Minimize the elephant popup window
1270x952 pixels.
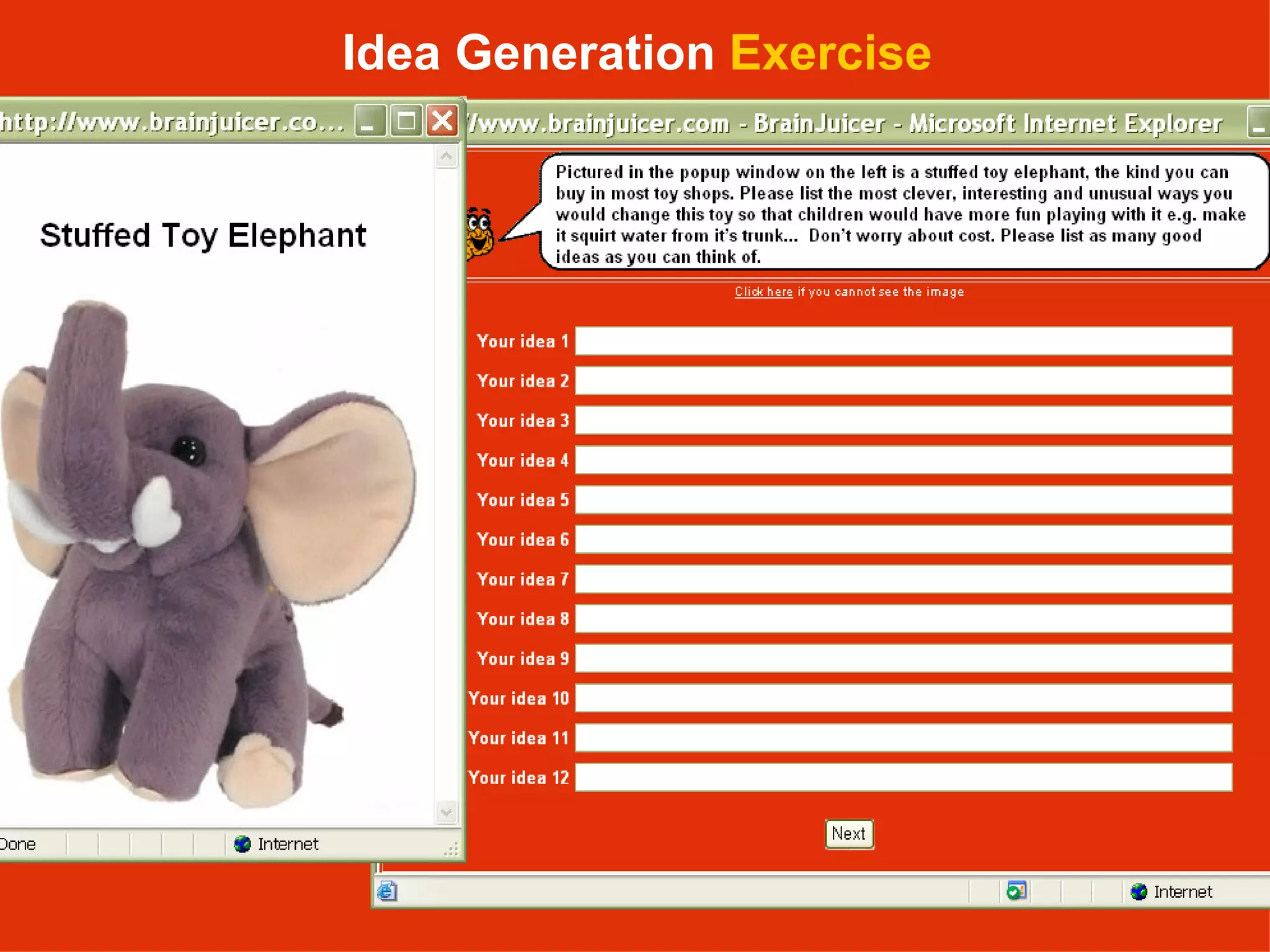[x=370, y=121]
